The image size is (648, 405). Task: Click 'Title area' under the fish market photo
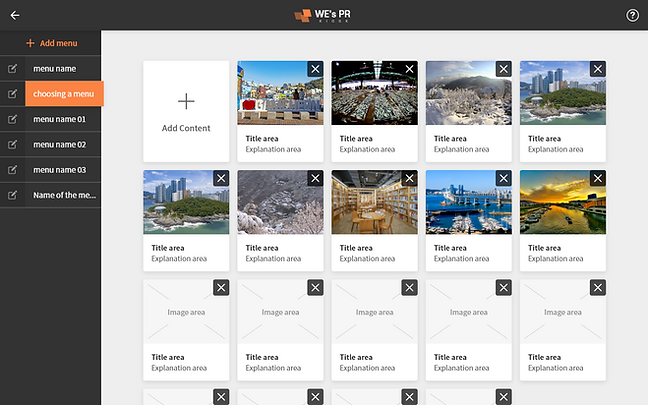(356, 138)
